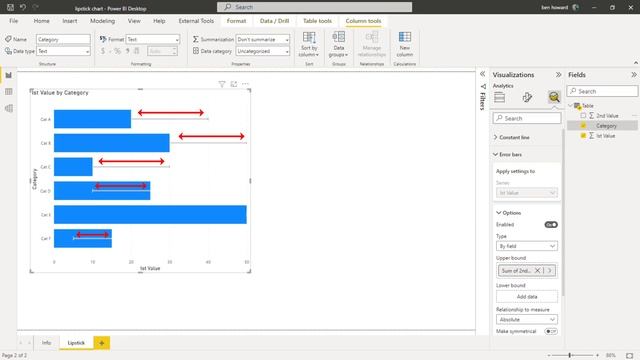Select the Cat E bar in chart
640x360 pixels.
(x=150, y=215)
